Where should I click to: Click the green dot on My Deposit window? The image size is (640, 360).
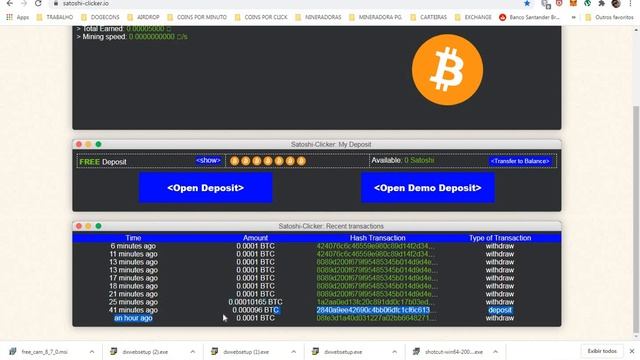pyautogui.click(x=98, y=144)
